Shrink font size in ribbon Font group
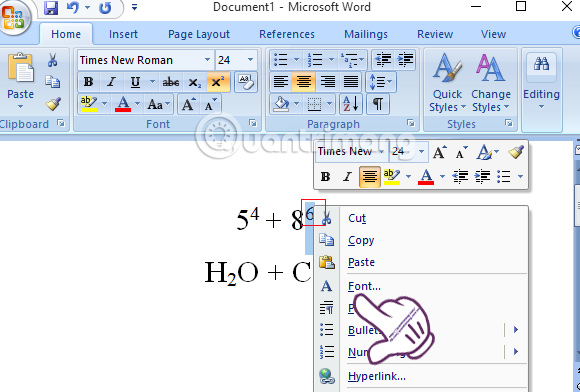The image size is (580, 392). pyautogui.click(x=211, y=104)
